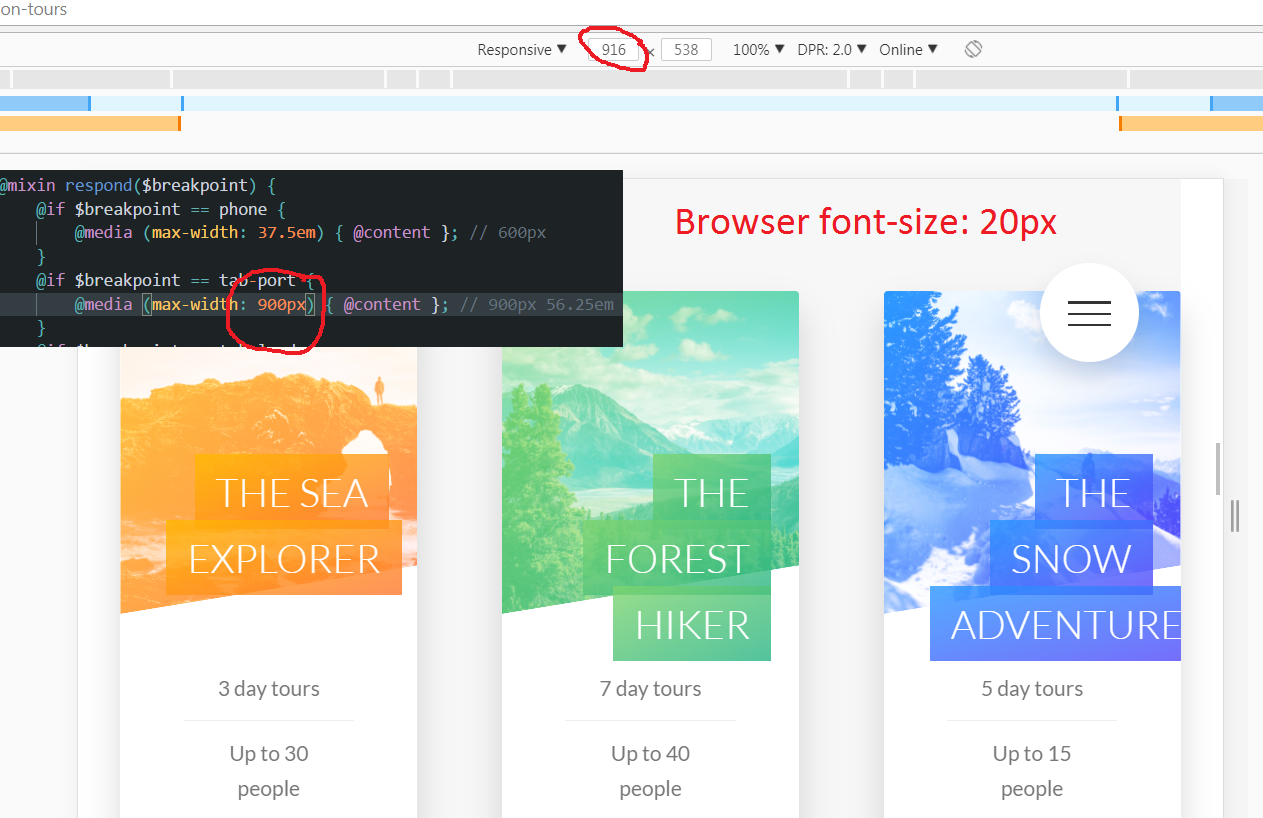Click the "Up to 40 people" text
This screenshot has width=1263, height=818.
tap(650, 771)
